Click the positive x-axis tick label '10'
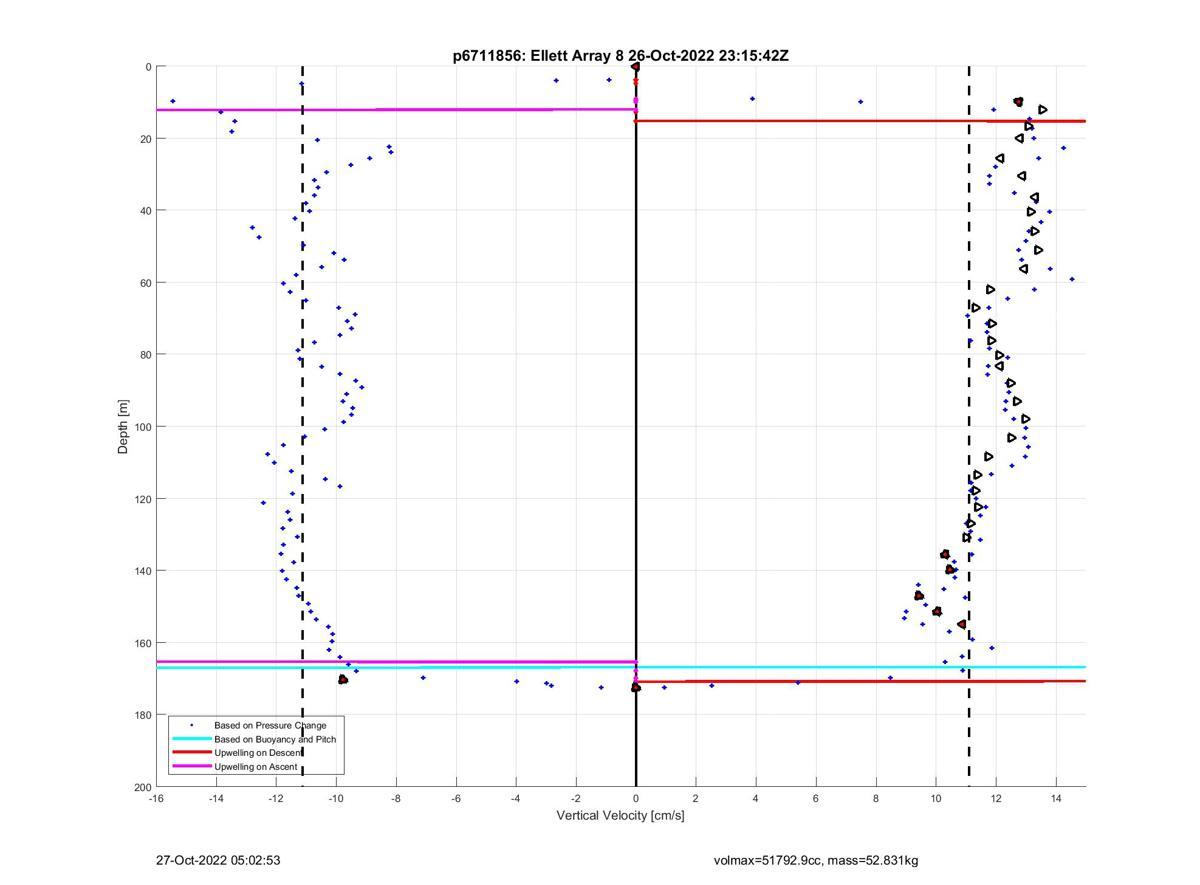 pos(936,798)
